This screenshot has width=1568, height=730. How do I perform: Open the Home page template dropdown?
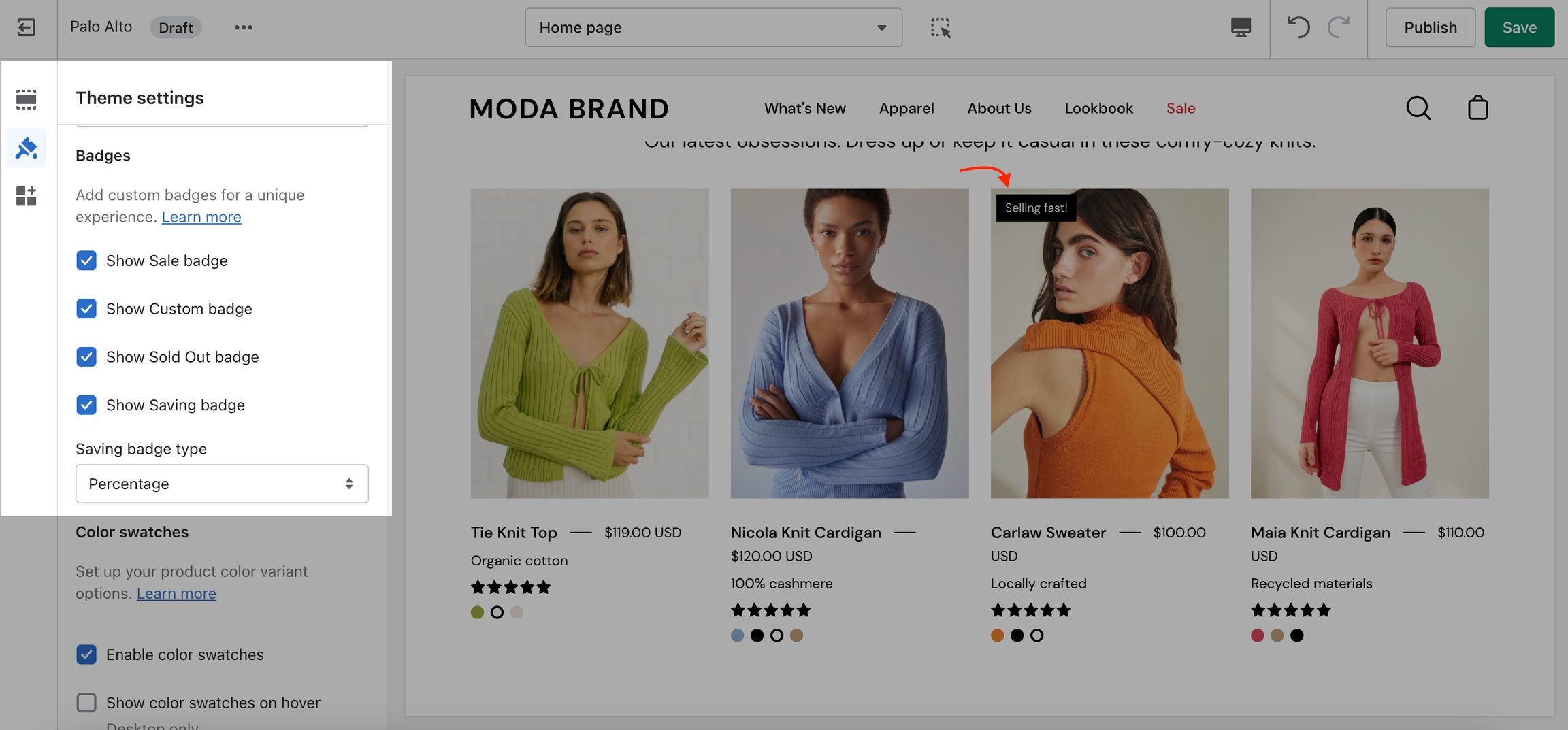[713, 27]
